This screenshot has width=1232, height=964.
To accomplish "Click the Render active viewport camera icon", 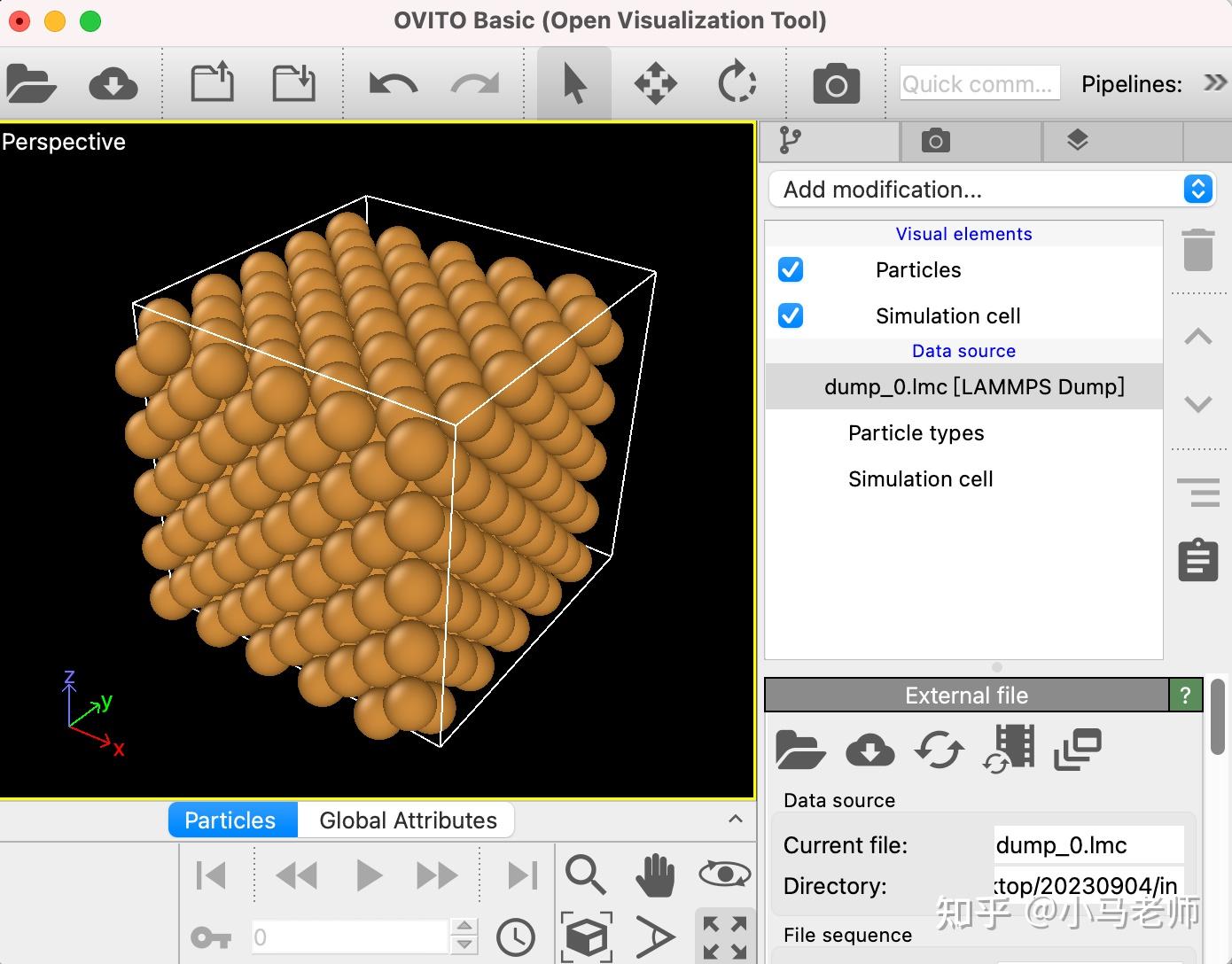I will (x=836, y=84).
